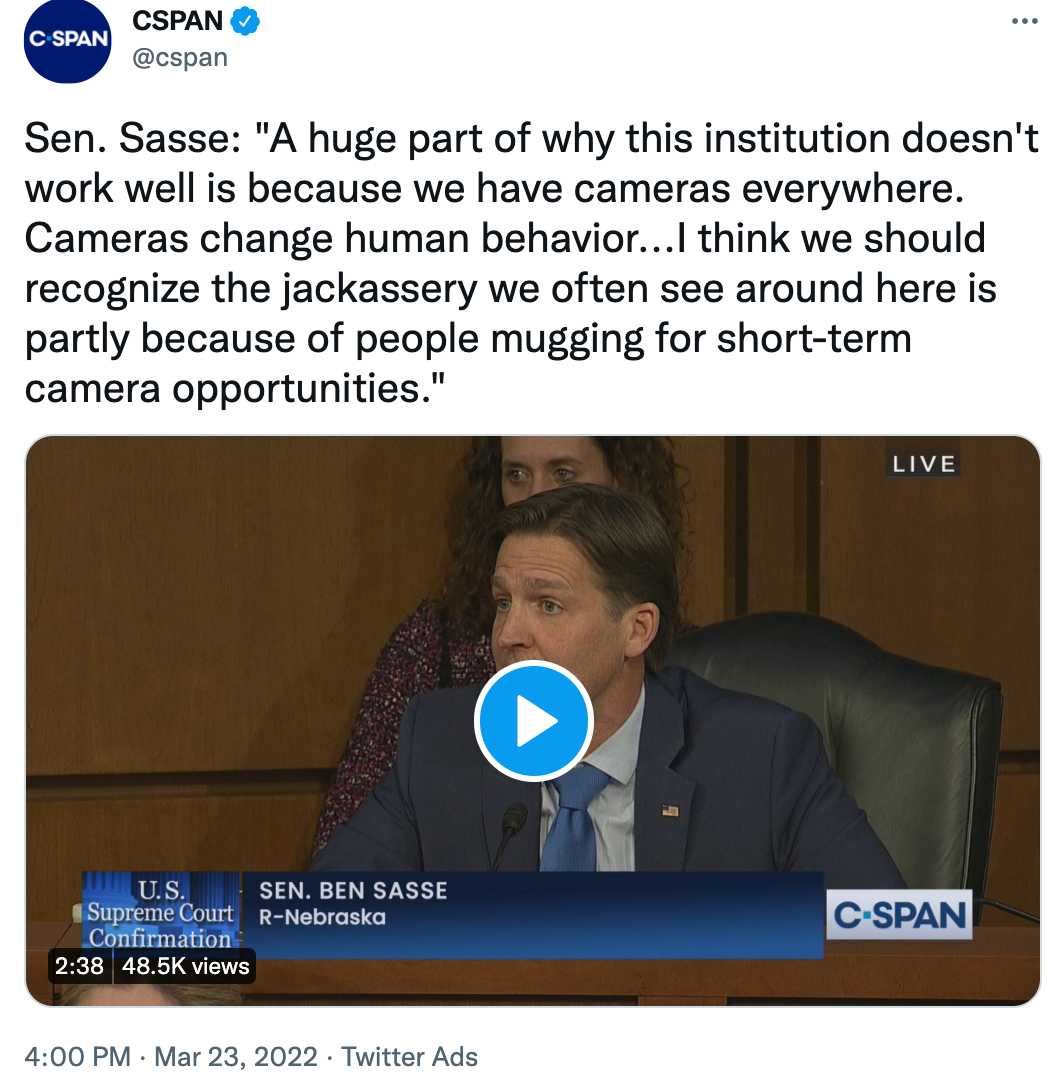The image size is (1062, 1086).
Task: Click the CSPAN profile avatar
Action: click(x=68, y=39)
